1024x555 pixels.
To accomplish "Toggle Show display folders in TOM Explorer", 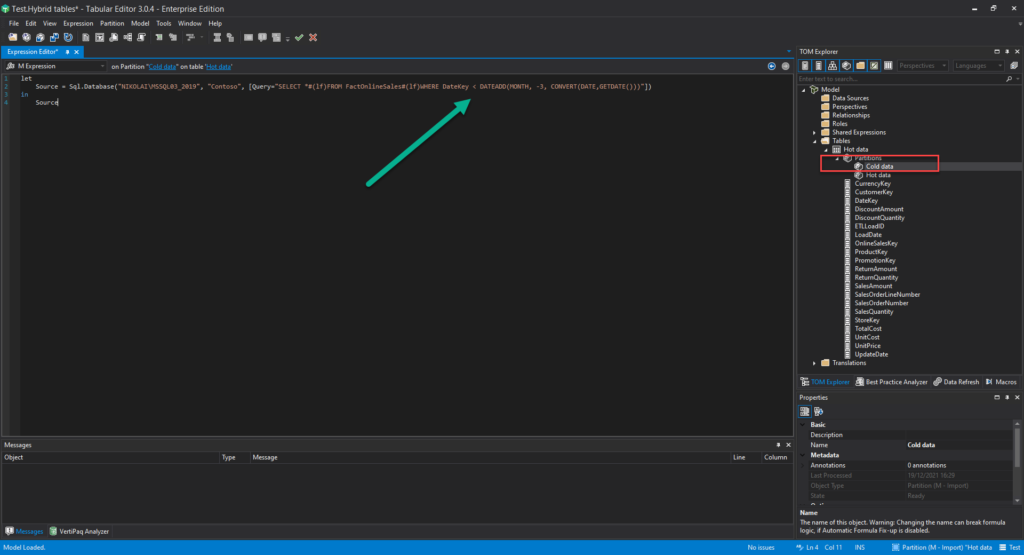I will point(860,65).
